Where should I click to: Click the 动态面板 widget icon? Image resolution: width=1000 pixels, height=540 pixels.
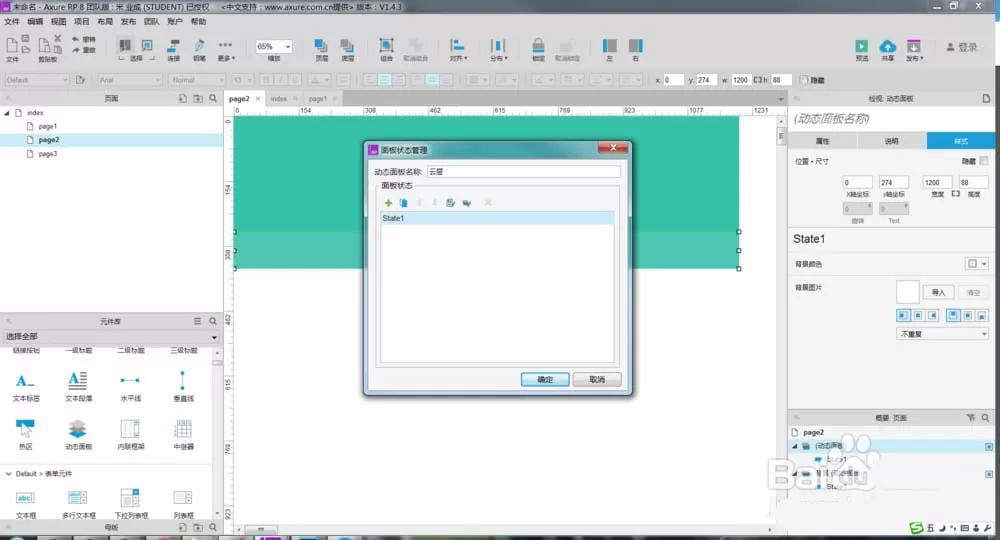pyautogui.click(x=78, y=428)
